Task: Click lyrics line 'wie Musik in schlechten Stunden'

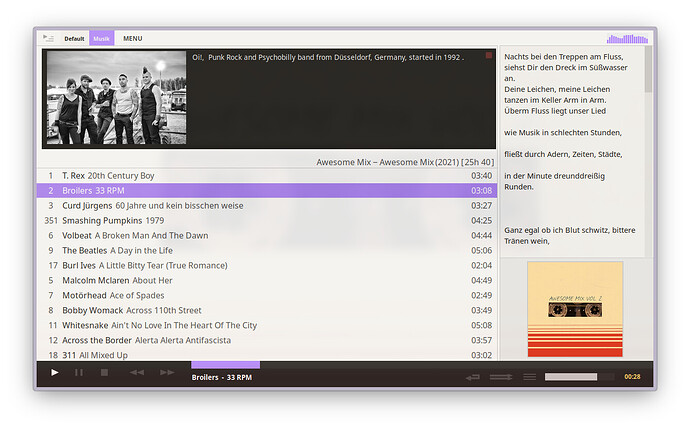Action: (563, 132)
